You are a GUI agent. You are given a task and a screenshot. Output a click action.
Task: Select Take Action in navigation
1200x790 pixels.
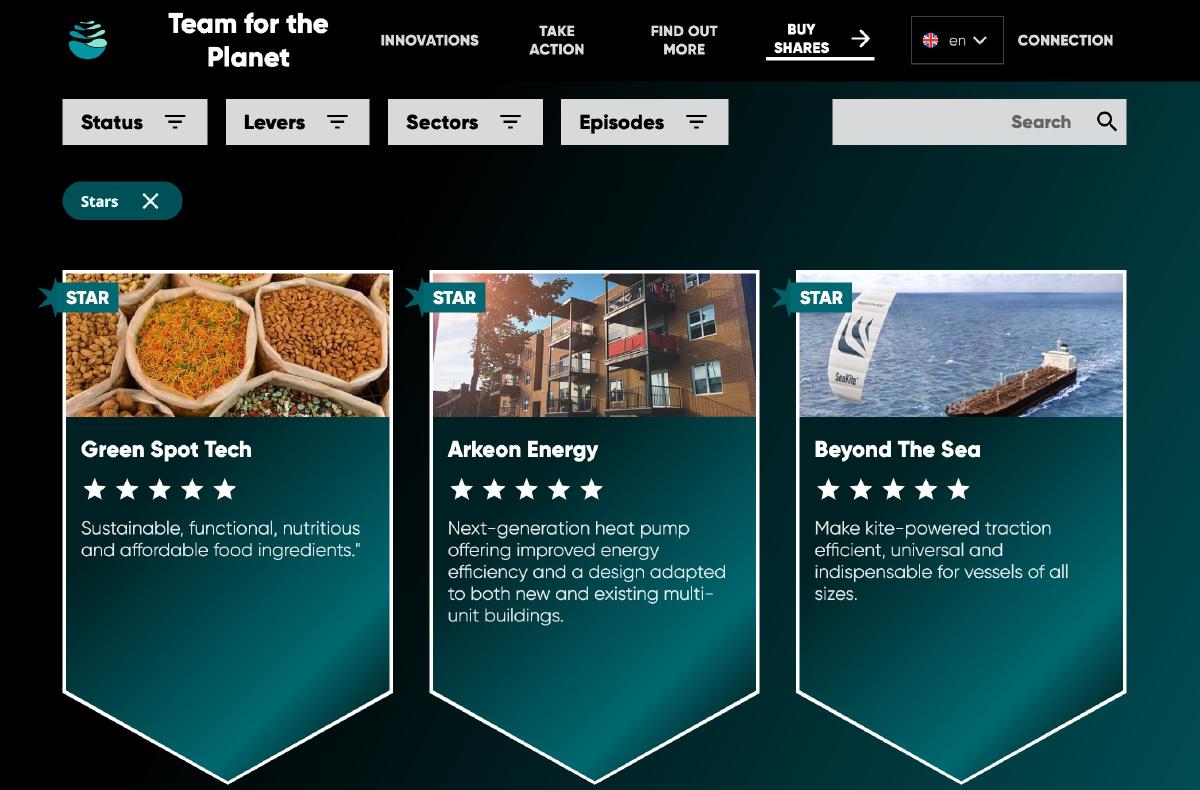click(557, 40)
